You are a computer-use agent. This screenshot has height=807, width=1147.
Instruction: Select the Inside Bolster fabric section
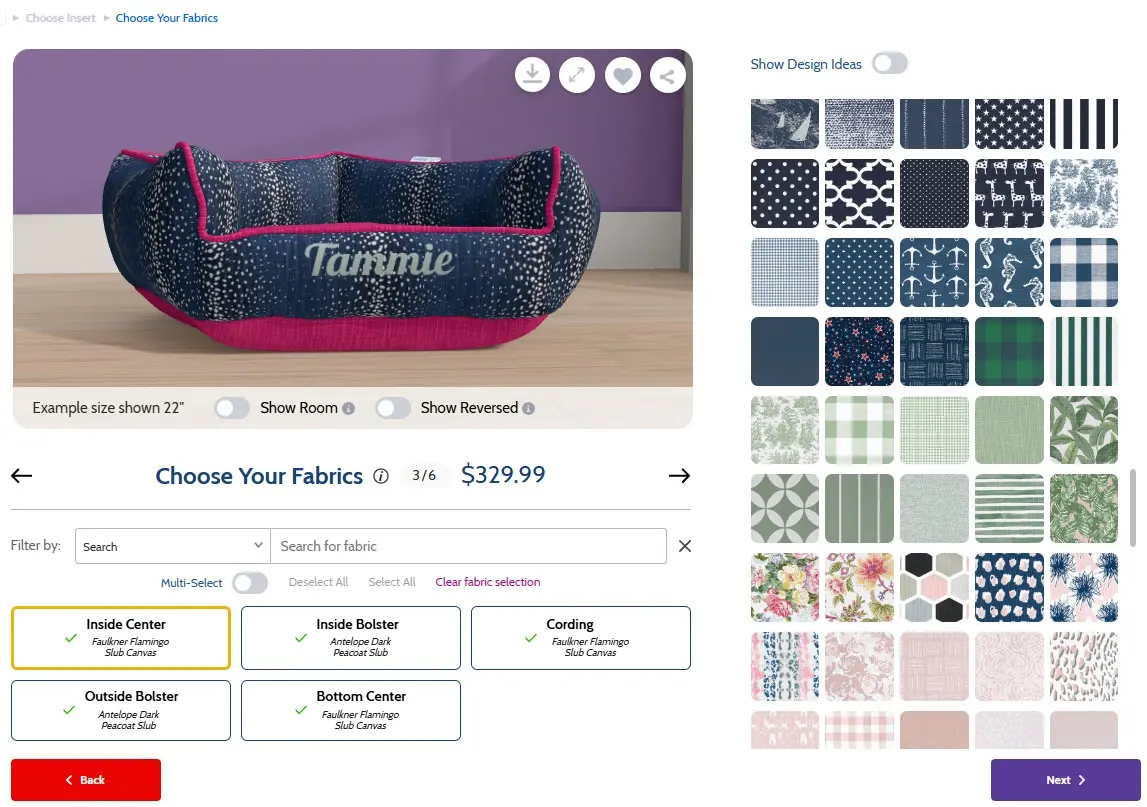click(351, 637)
